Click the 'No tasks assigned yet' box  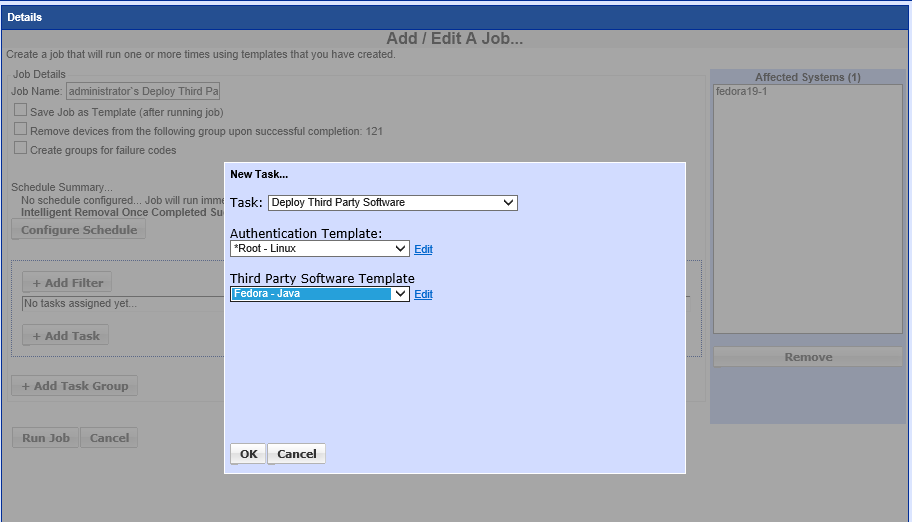pyautogui.click(x=120, y=304)
